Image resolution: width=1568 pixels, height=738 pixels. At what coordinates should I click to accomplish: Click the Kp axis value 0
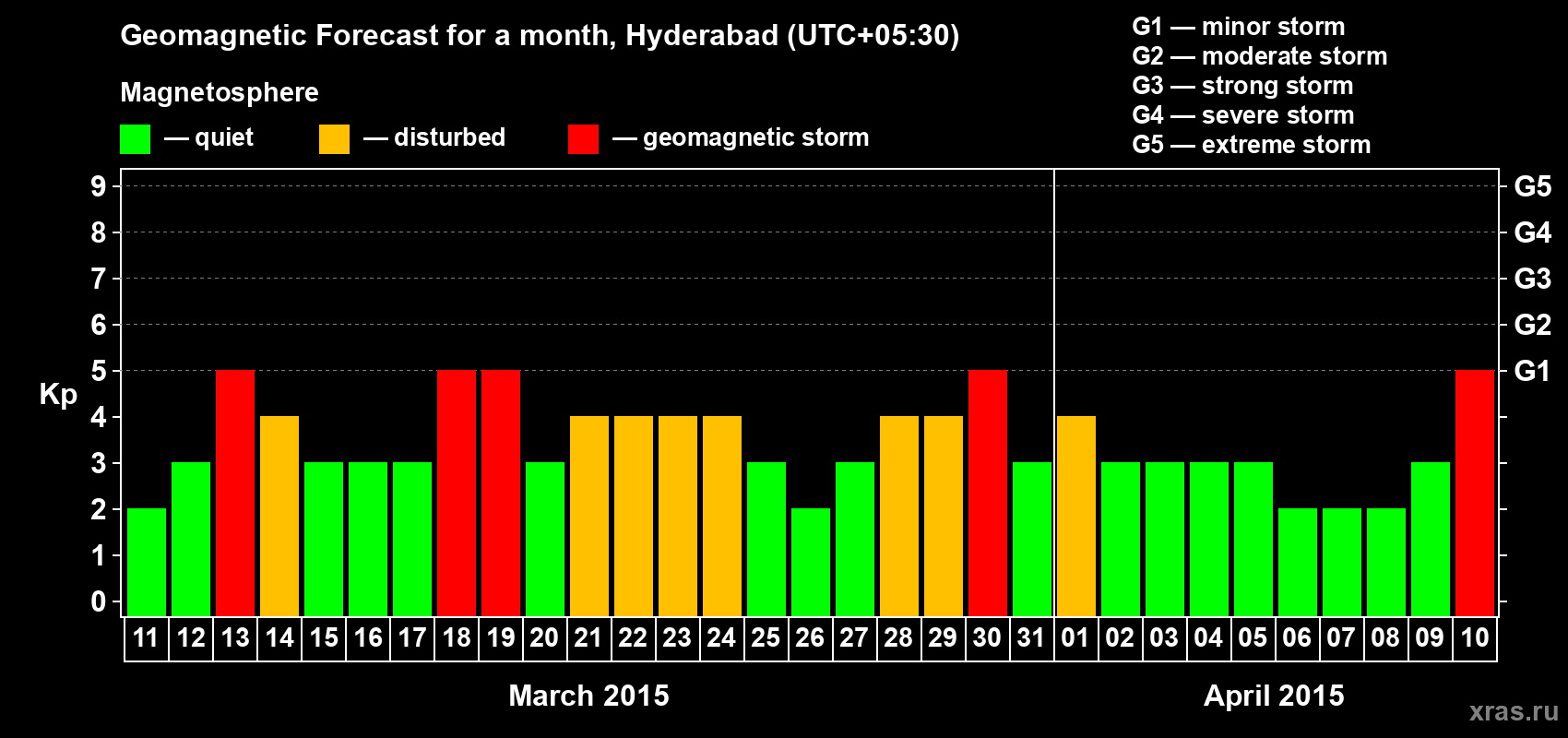pos(99,601)
